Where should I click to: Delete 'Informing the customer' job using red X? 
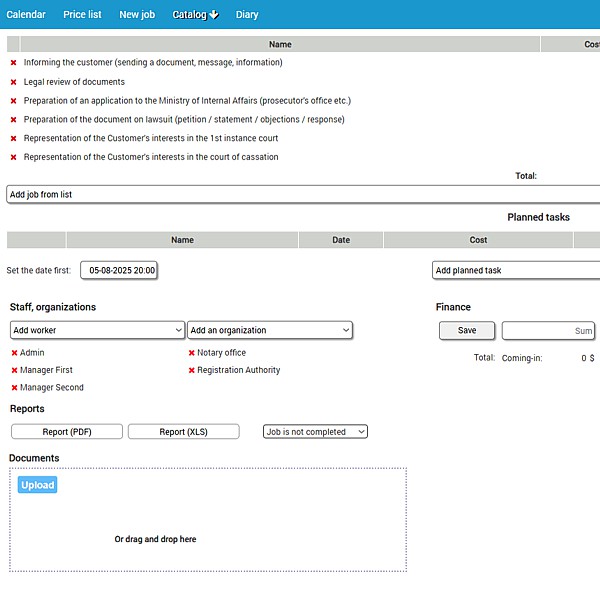click(14, 63)
